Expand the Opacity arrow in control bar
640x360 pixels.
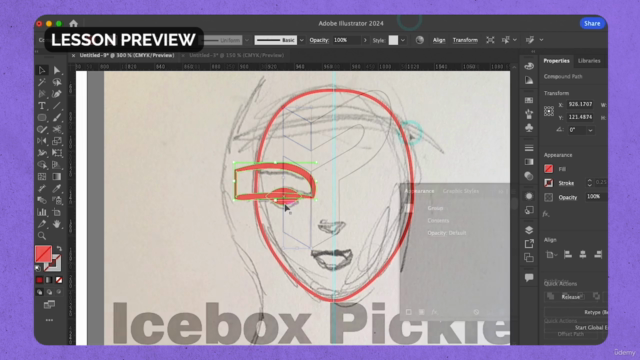click(x=365, y=40)
